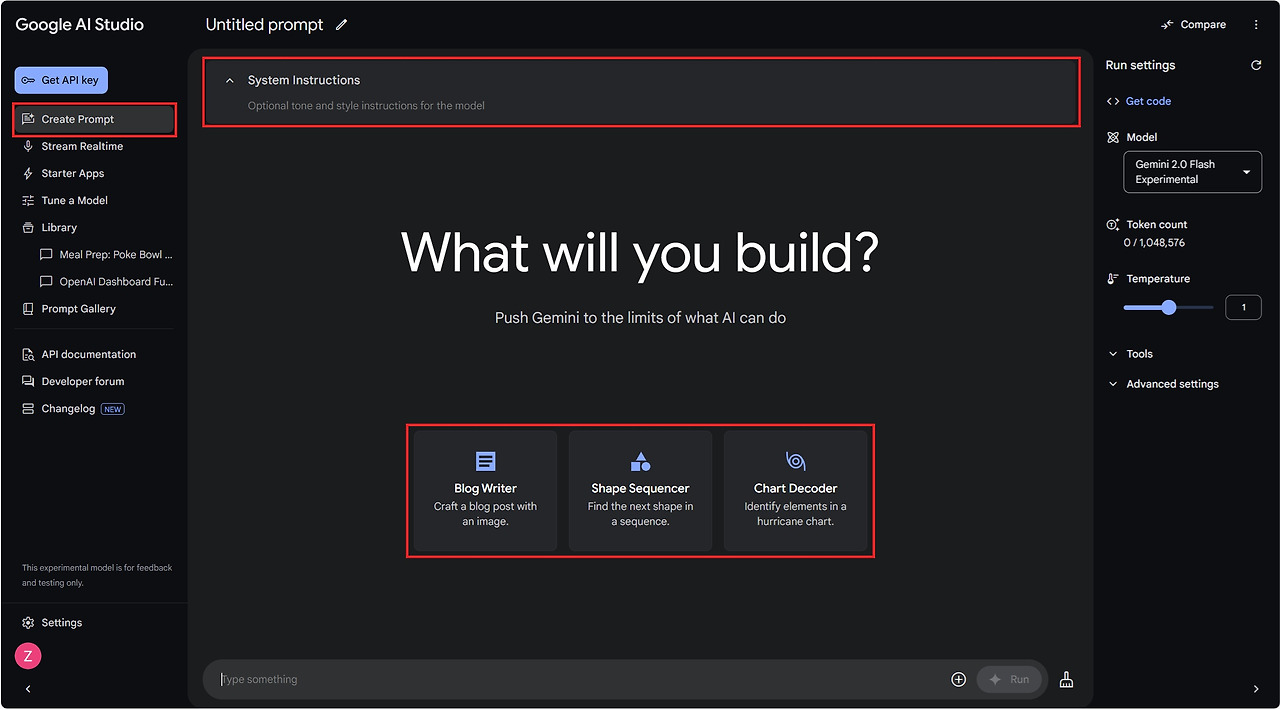
Task: Click the Model icon in Run settings
Action: point(1113,137)
